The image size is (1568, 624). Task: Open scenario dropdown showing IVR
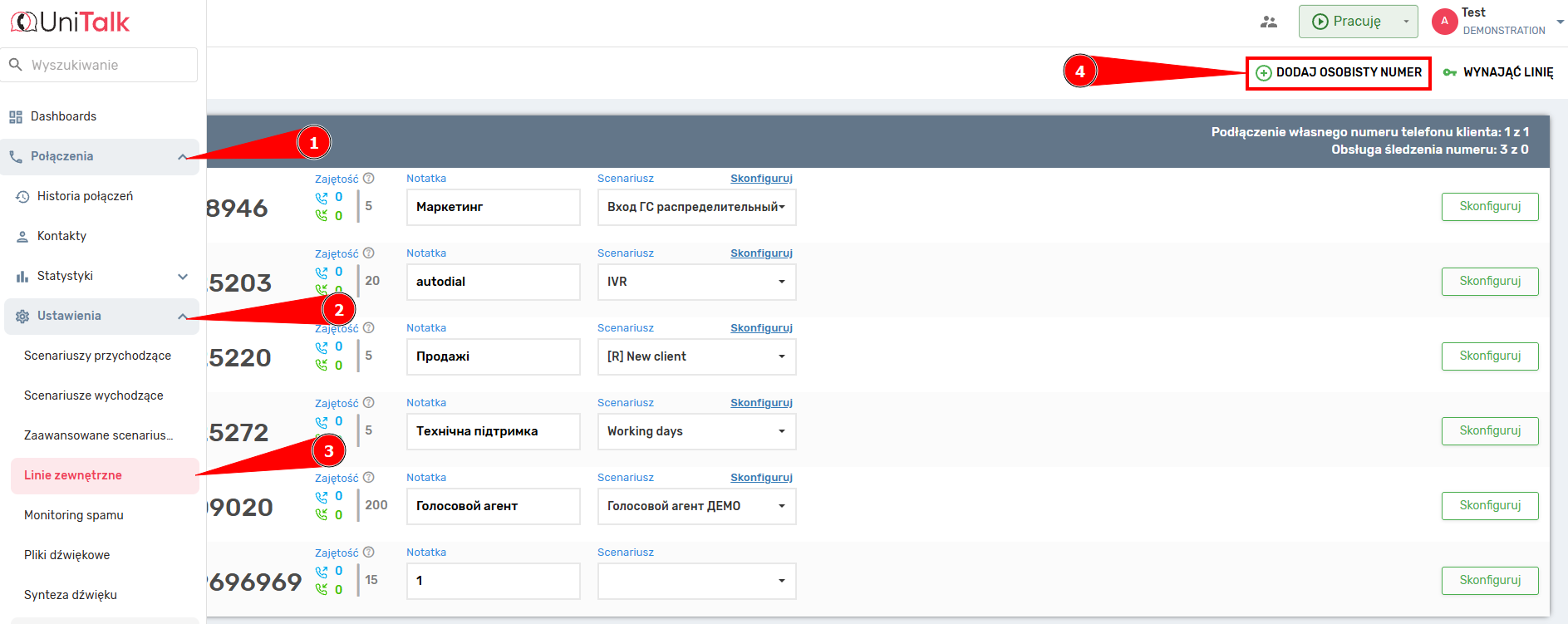(x=696, y=282)
